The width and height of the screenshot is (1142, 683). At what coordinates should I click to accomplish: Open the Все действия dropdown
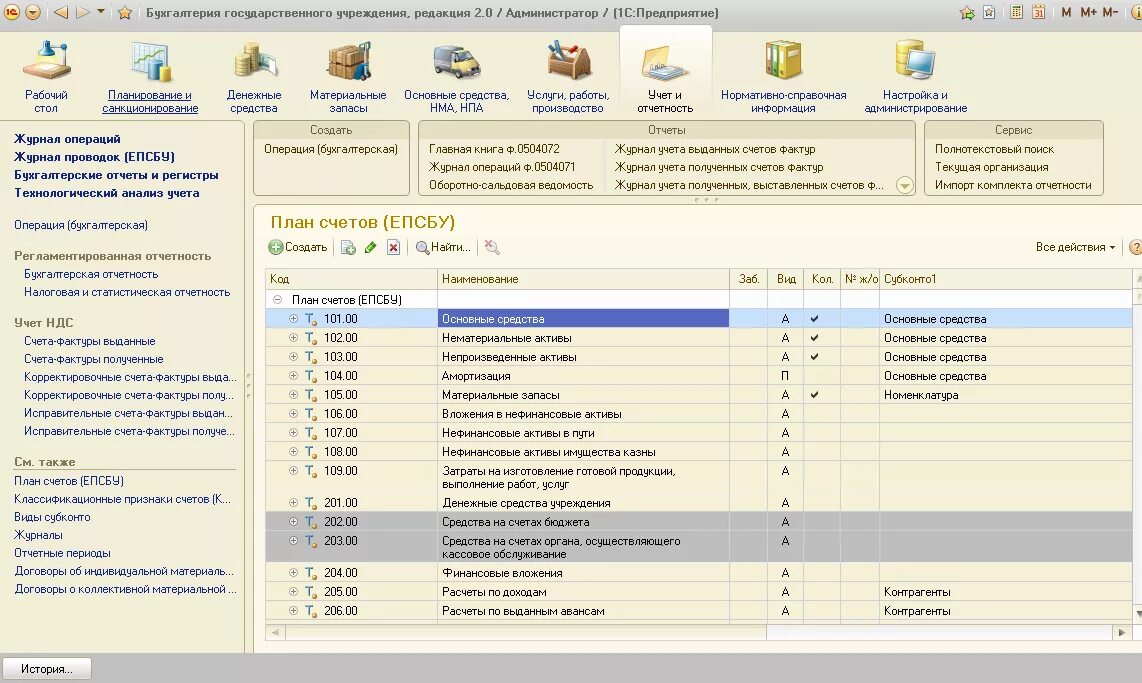[1075, 248]
